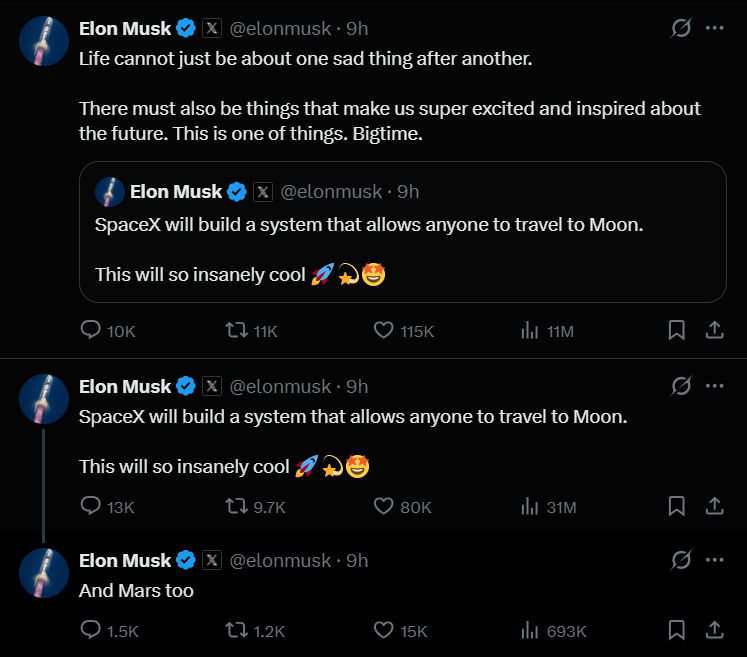Bookmark the "Life cannot just be" post
This screenshot has height=657, width=747.
tap(677, 331)
